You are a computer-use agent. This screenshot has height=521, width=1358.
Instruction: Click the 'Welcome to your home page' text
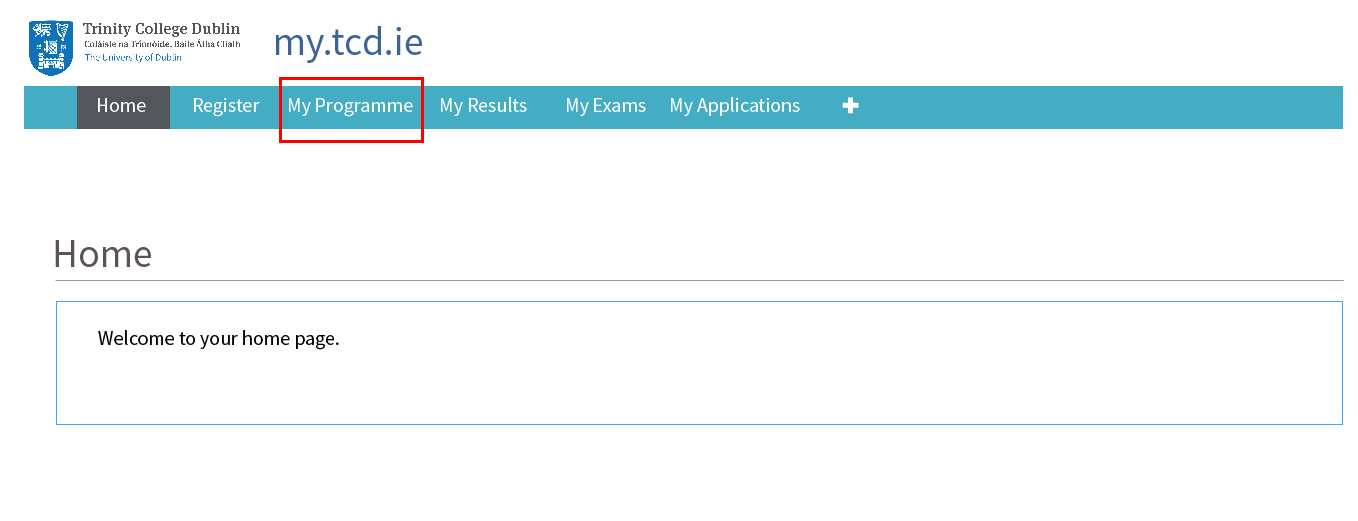point(219,338)
